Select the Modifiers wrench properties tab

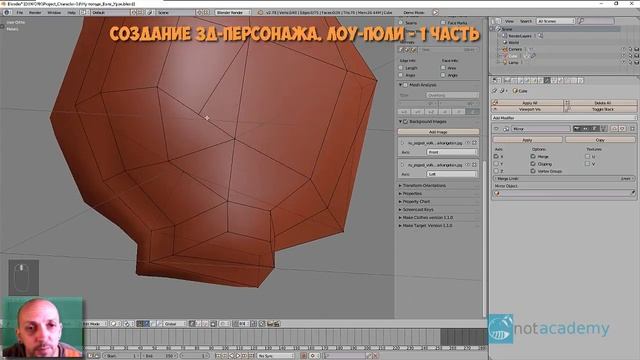pos(547,80)
